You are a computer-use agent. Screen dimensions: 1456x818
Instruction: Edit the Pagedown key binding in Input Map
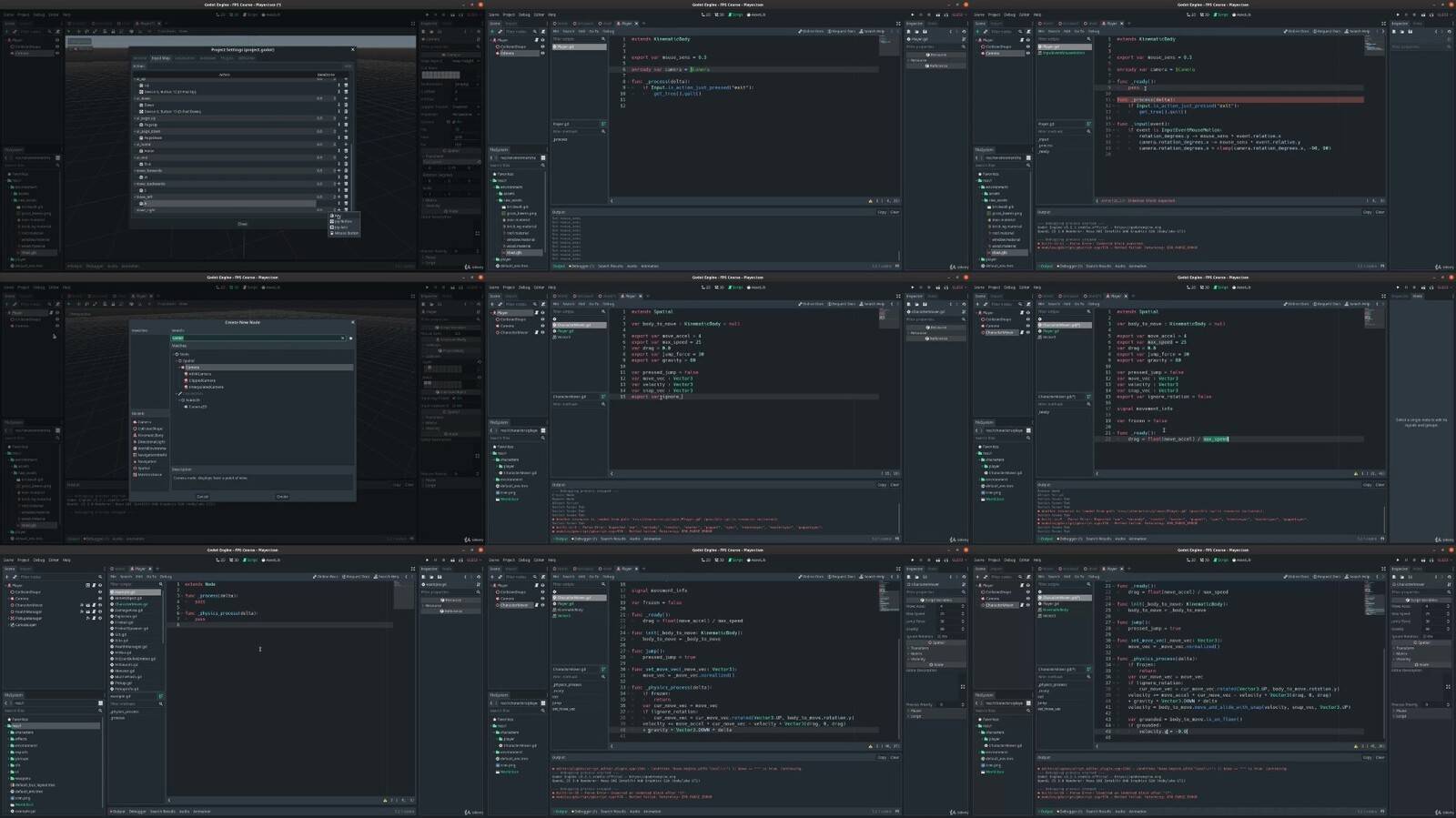click(339, 137)
